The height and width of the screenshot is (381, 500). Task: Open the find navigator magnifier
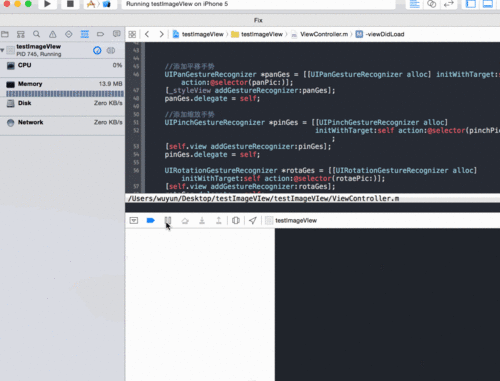(x=37, y=34)
